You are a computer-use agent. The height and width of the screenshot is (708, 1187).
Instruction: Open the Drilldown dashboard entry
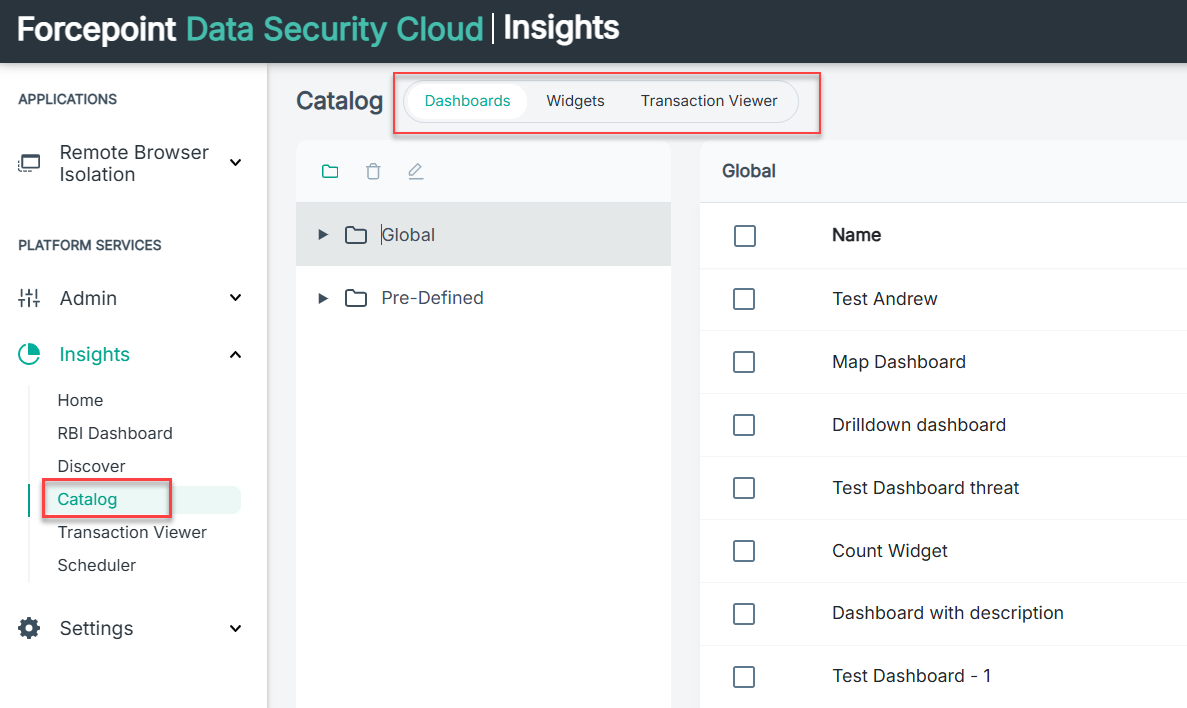(918, 425)
